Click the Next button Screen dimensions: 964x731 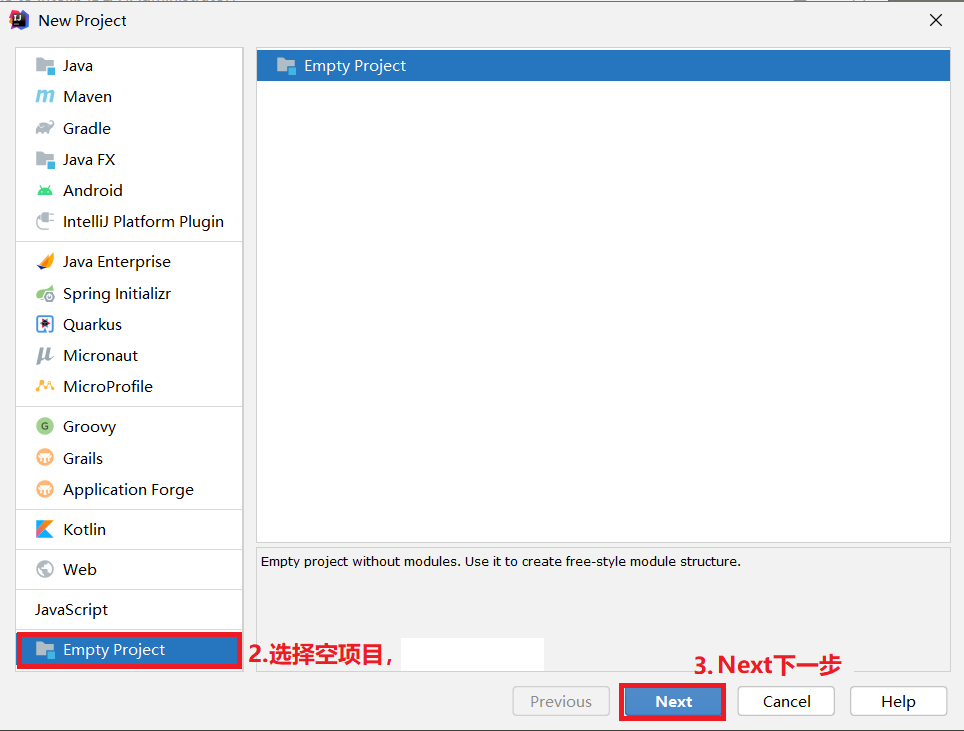(x=673, y=701)
